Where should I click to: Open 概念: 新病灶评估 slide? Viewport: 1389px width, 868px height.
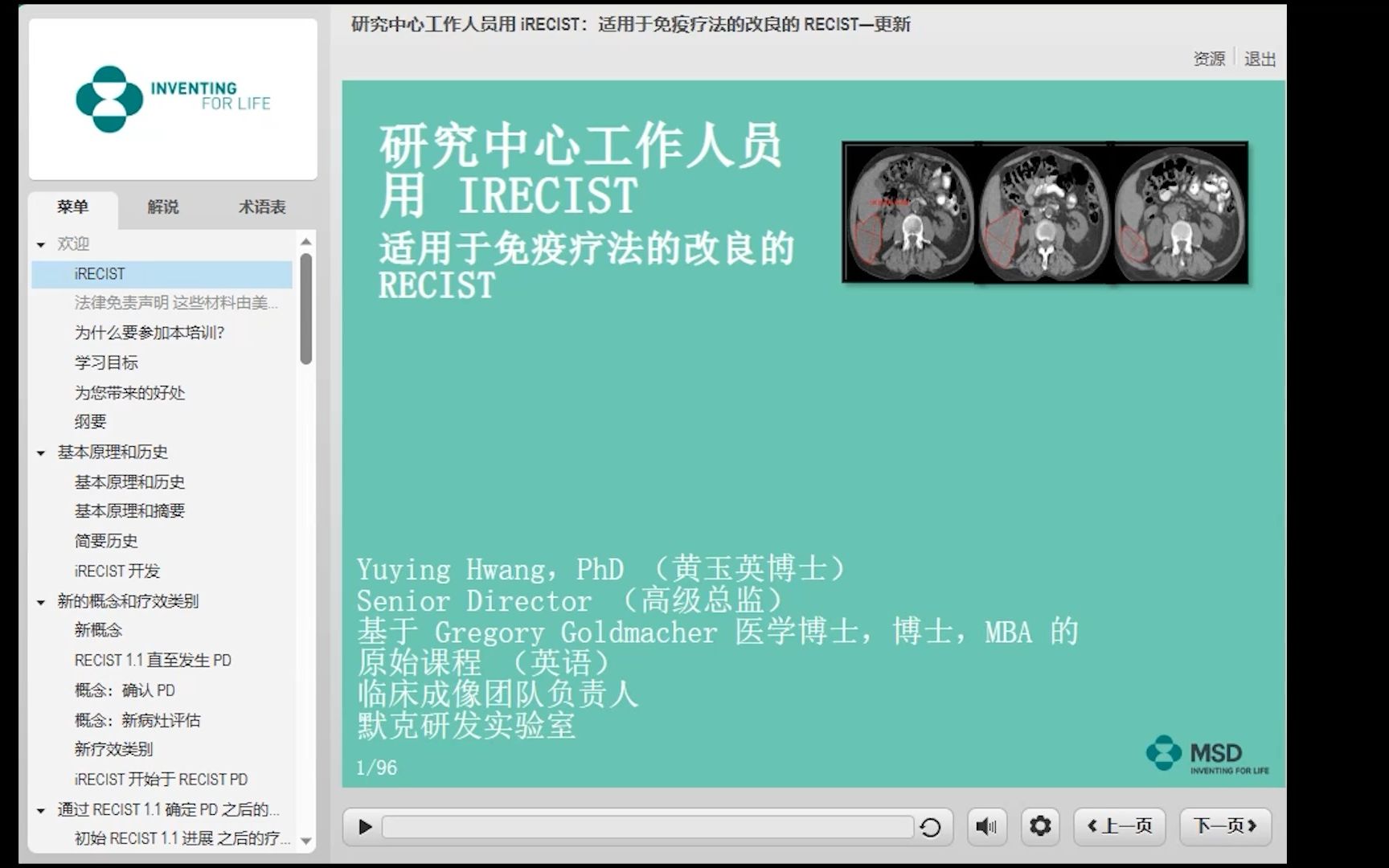tap(137, 720)
